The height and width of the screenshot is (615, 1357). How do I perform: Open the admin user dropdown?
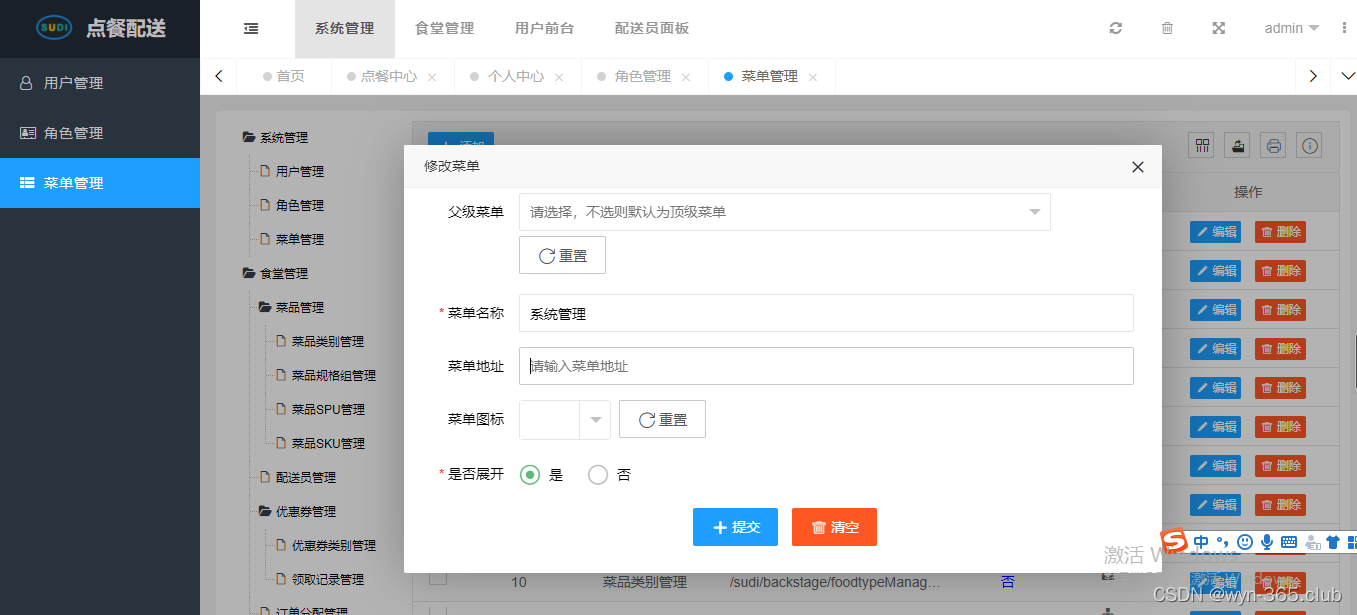1292,28
